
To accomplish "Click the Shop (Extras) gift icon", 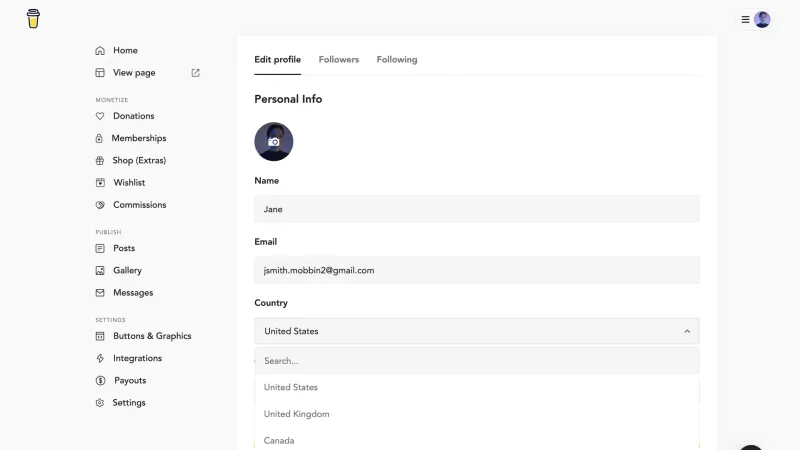I will pos(100,161).
